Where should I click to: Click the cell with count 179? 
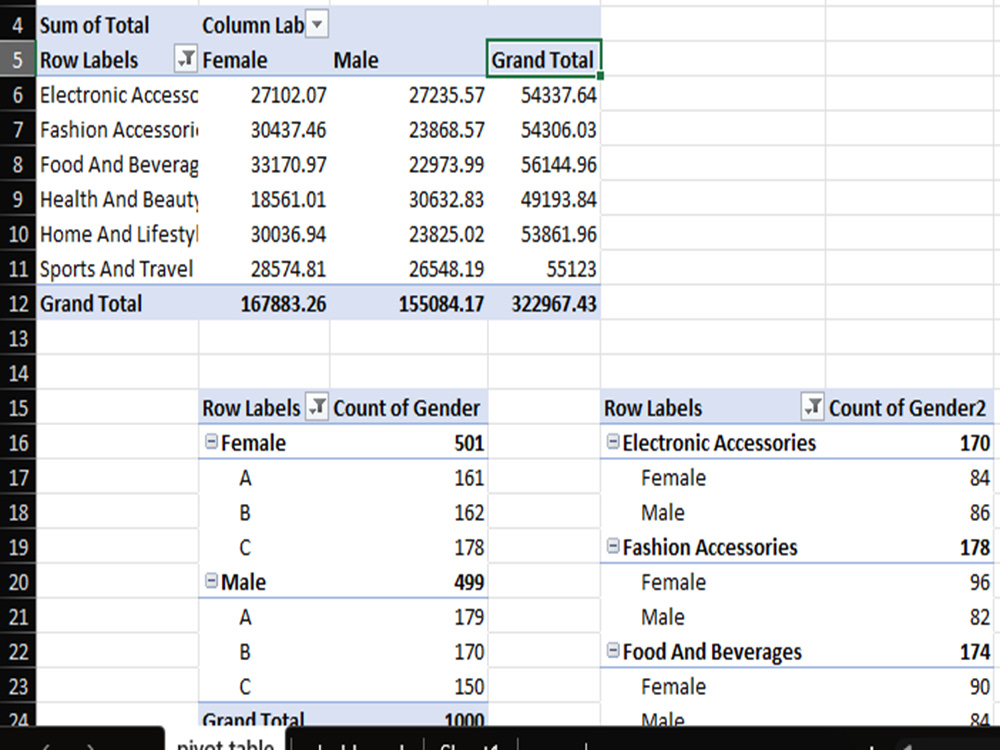click(409, 617)
